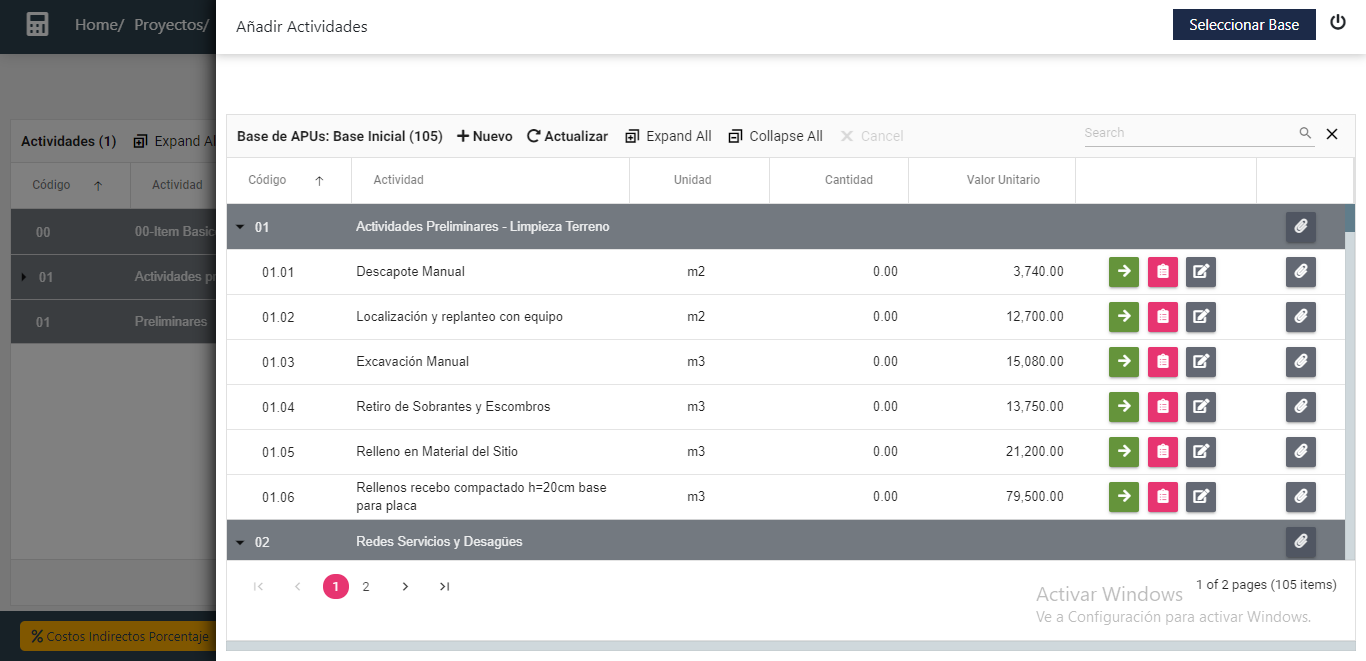Click Collapse All in the dialog toolbar
The width and height of the screenshot is (1366, 661).
775,135
